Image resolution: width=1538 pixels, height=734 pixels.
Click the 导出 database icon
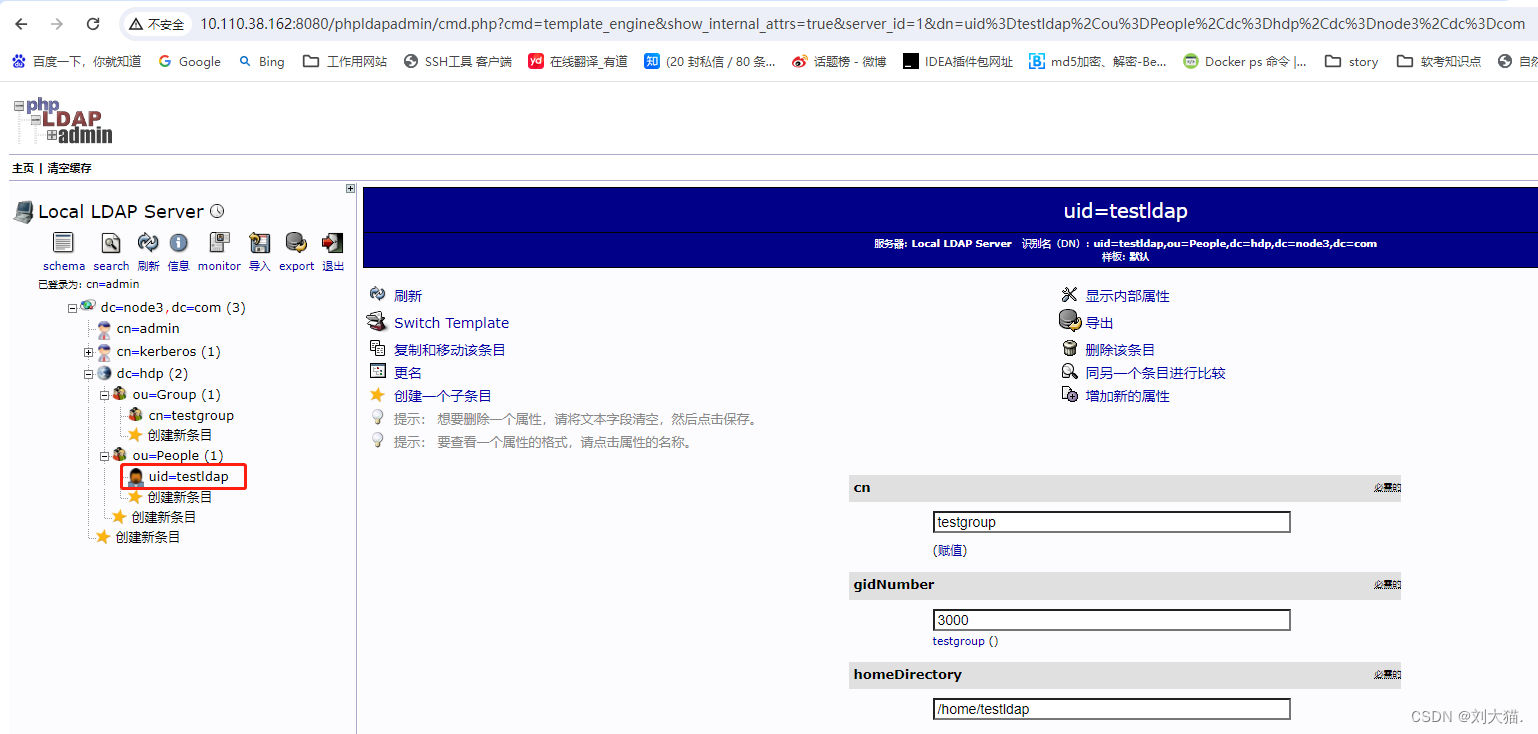[1070, 321]
